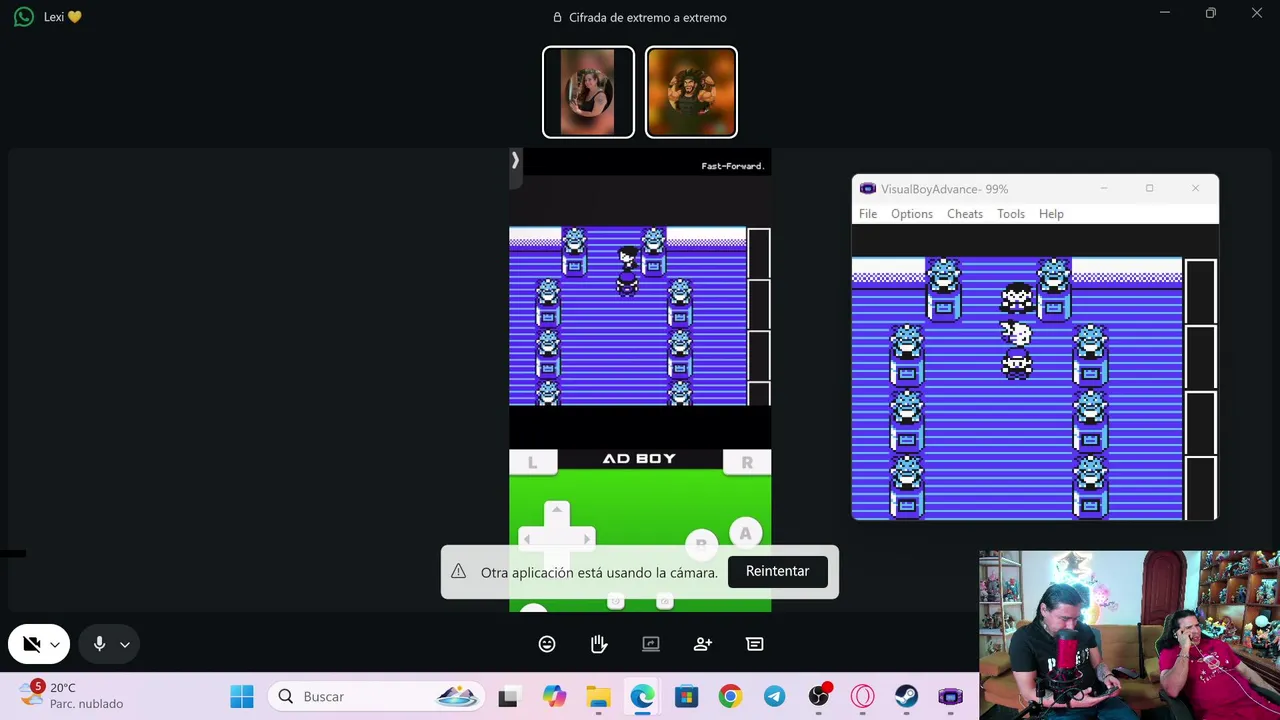
Task: Collapse the shared screen side chevron
Action: pyautogui.click(x=515, y=160)
